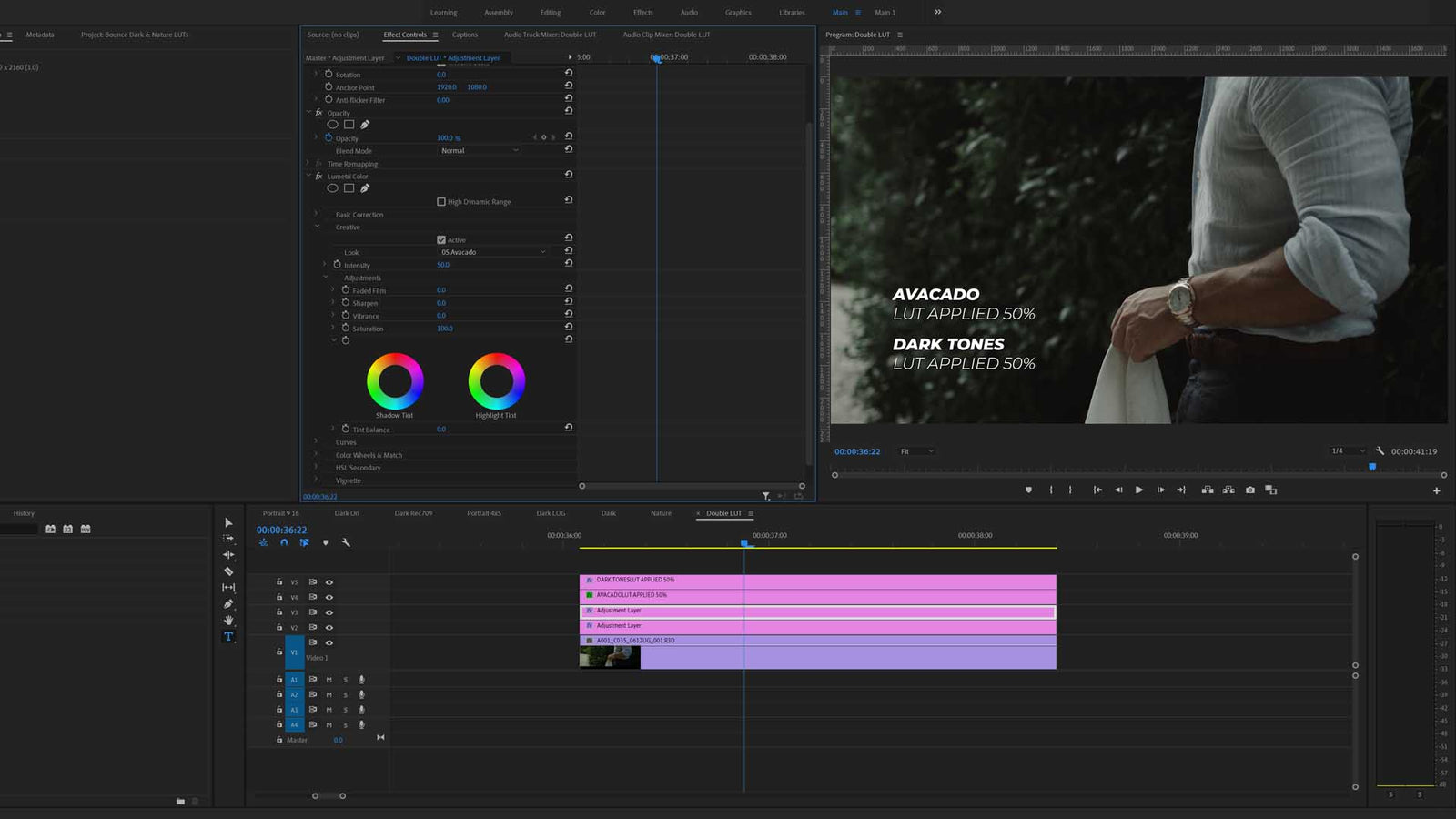
Task: Switch to the Captions tab
Action: (x=465, y=35)
